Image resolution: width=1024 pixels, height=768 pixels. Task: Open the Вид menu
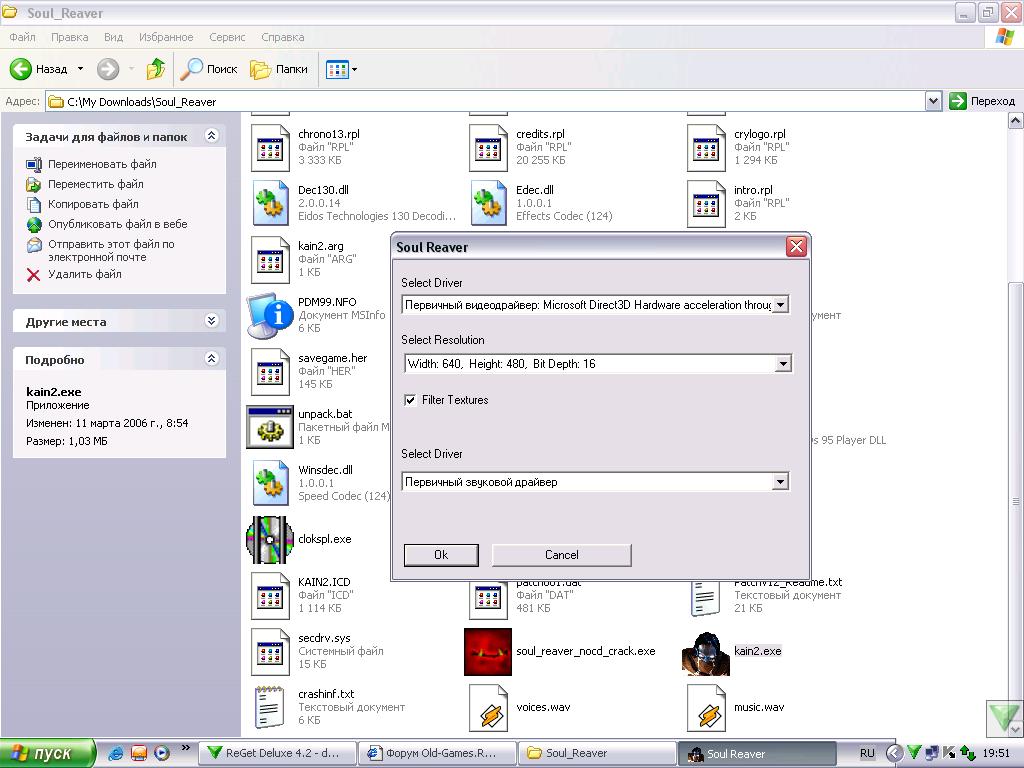pos(113,37)
